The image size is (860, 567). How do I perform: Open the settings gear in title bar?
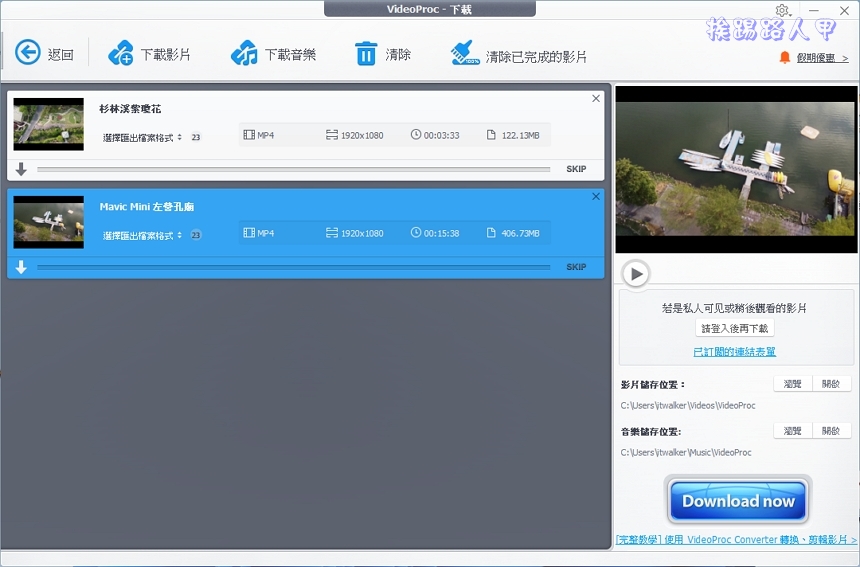(782, 10)
